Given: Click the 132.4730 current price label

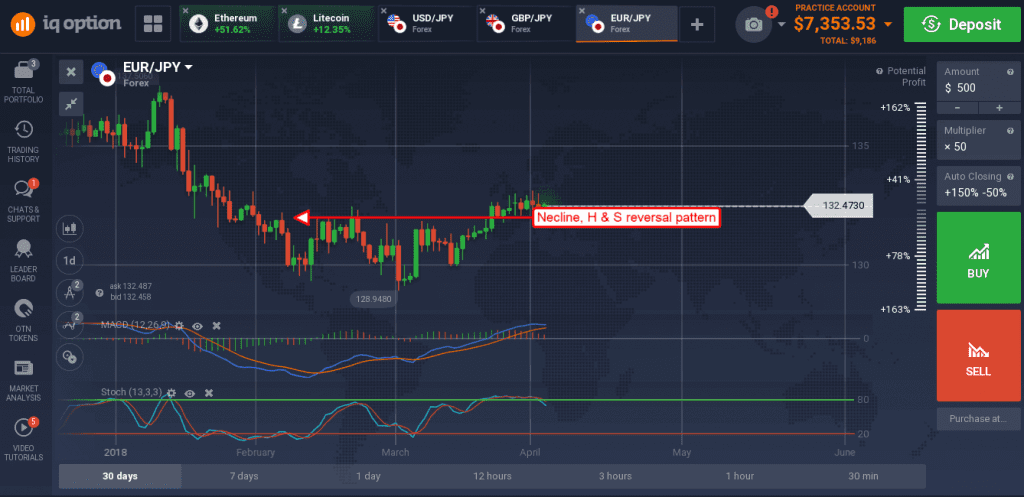Looking at the screenshot, I should click(x=838, y=206).
